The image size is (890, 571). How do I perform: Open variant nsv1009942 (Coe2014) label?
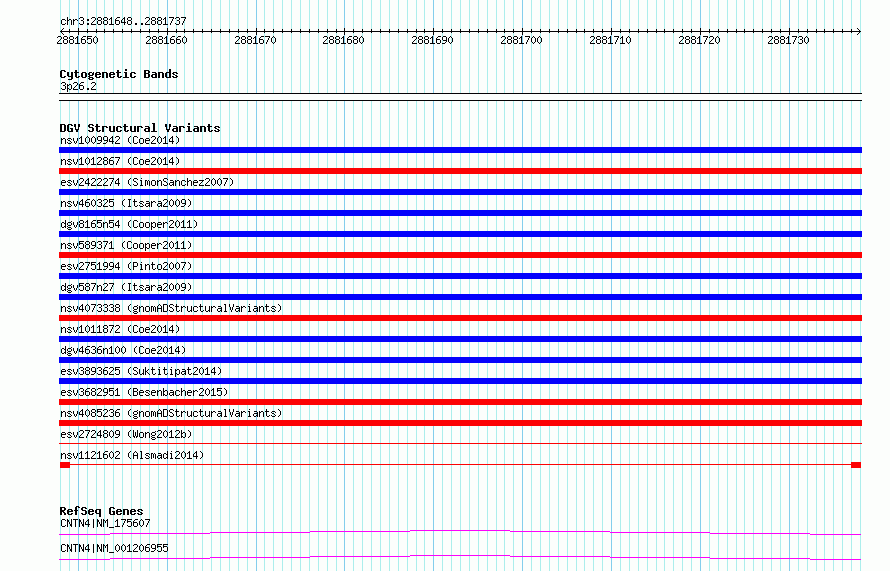click(120, 140)
